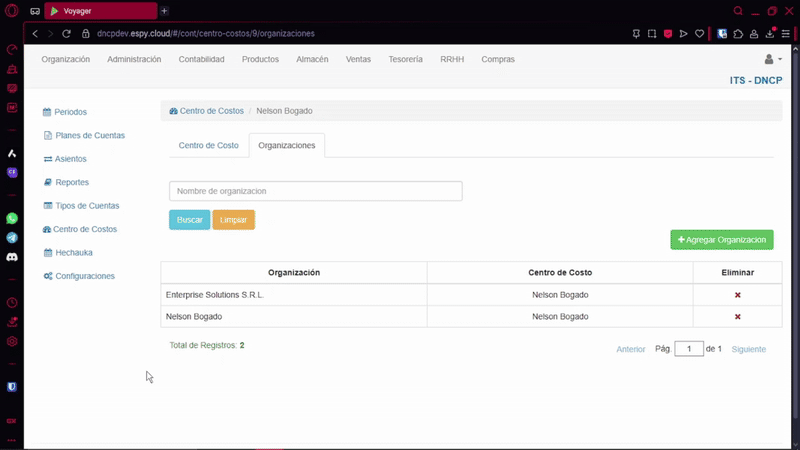Image resolution: width=800 pixels, height=450 pixels.
Task: Delete the Enterprise Solutions S.R.L. row
Action: click(738, 295)
